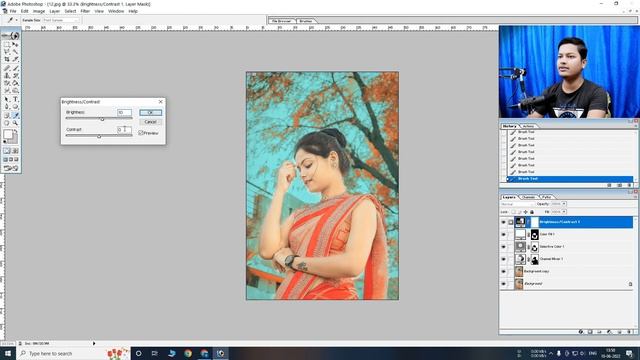Click the Contrast slider handle
The width and height of the screenshot is (640, 360).
coord(99,136)
